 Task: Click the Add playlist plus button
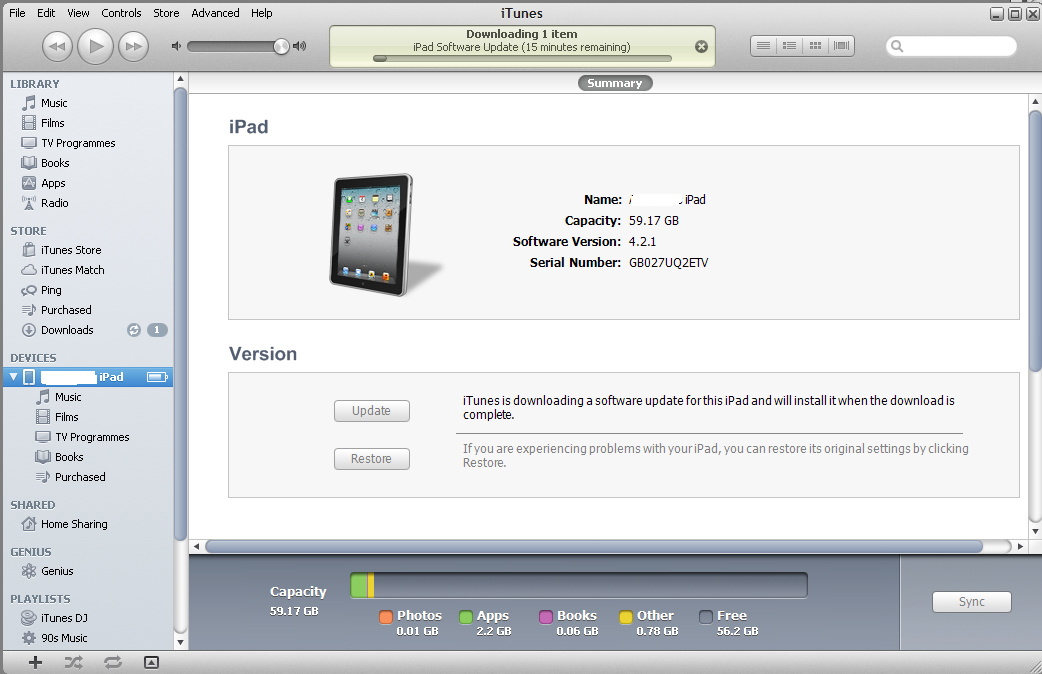pos(35,662)
